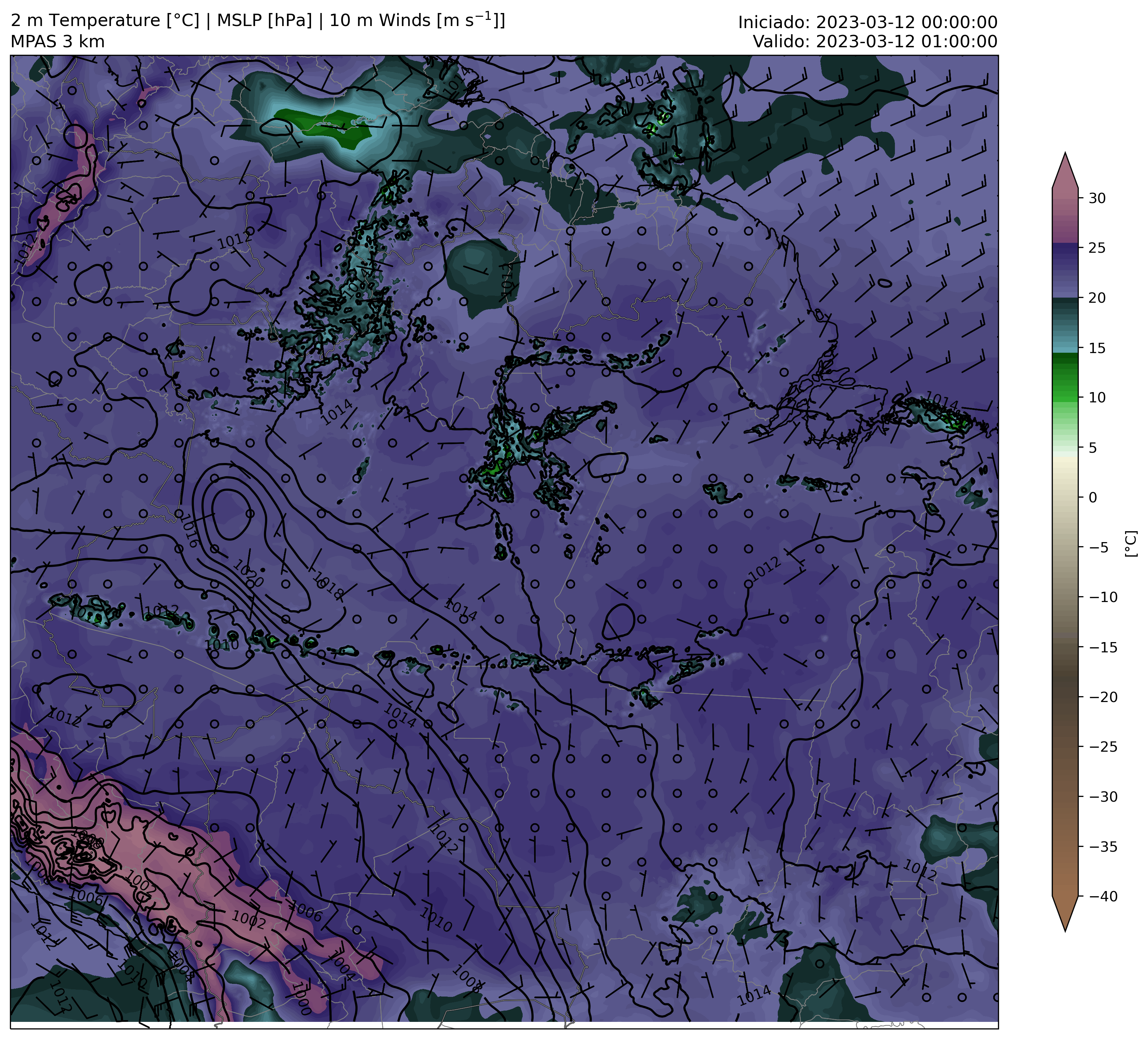Click the colorbar tick label '30'
Viewport: 1148px width, 1039px height.
1097,198
